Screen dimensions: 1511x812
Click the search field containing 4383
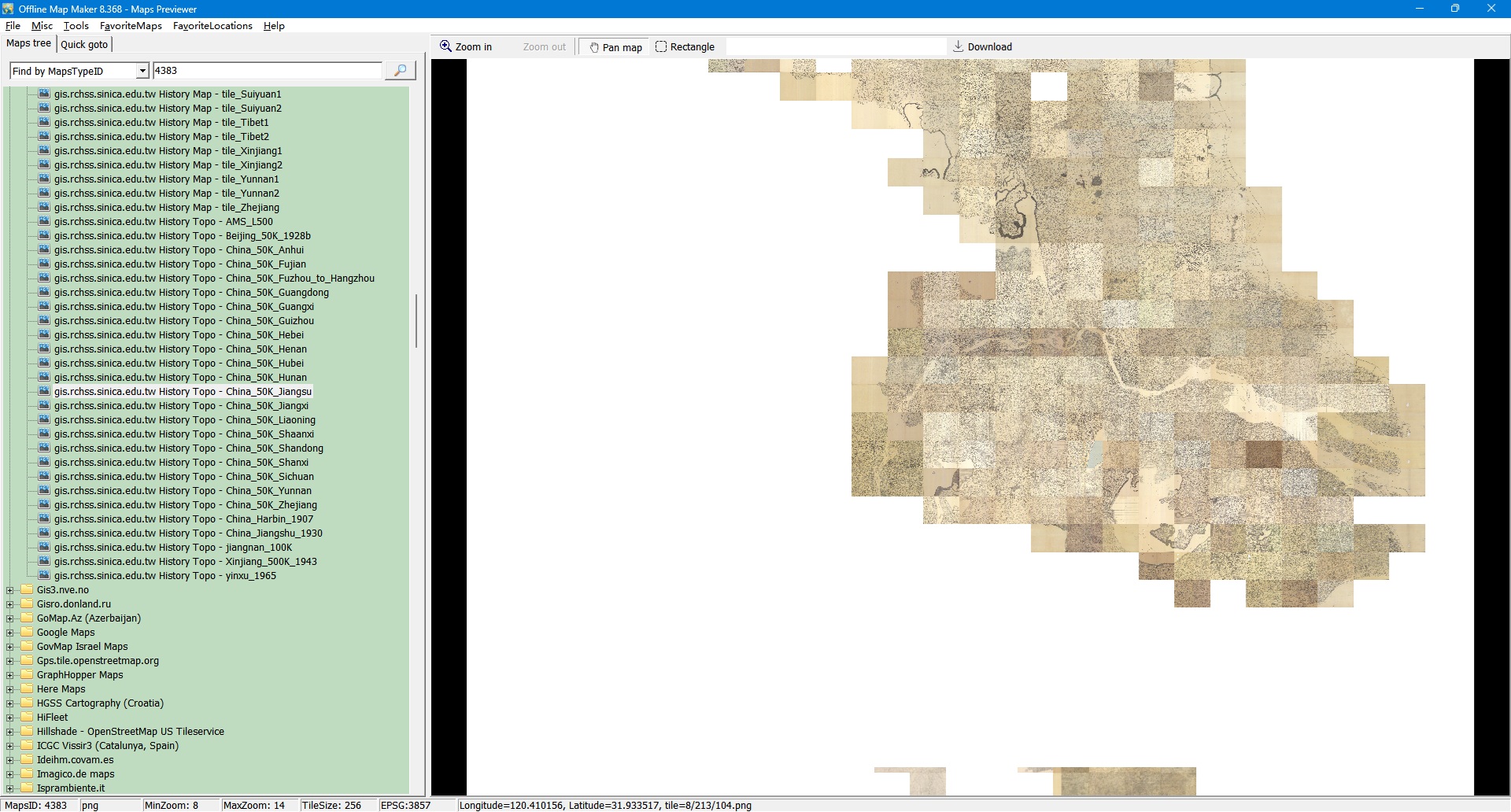tap(267, 71)
